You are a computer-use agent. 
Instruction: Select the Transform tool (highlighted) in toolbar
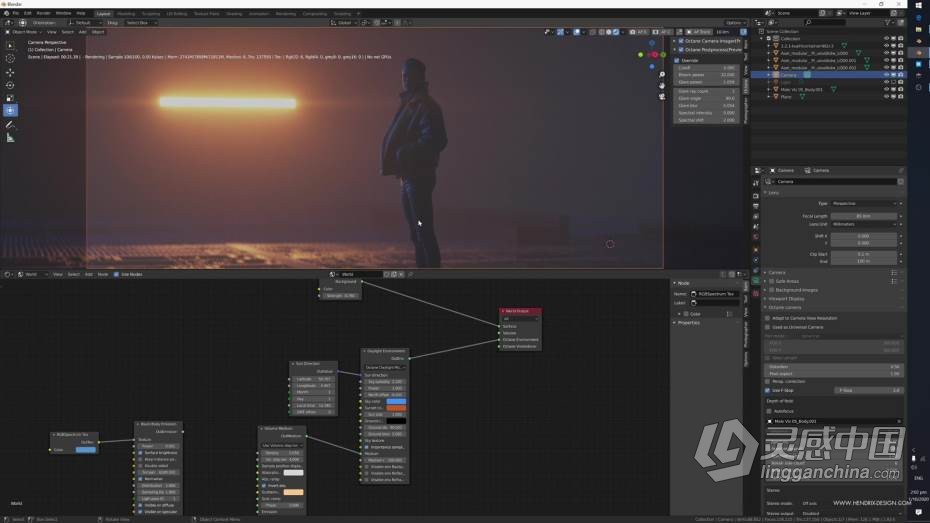[x=10, y=111]
